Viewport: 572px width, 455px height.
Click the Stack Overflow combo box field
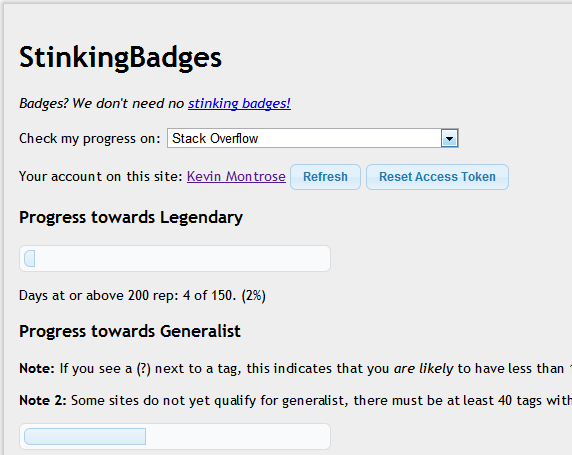click(313, 138)
